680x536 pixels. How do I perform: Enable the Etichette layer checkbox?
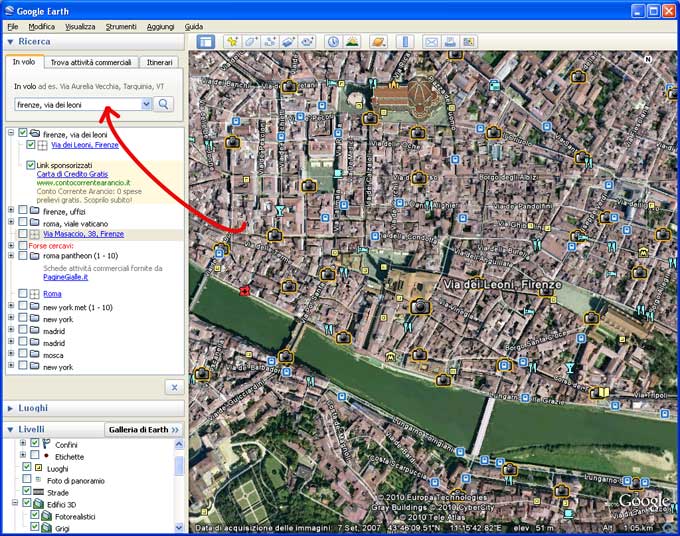(x=35, y=455)
